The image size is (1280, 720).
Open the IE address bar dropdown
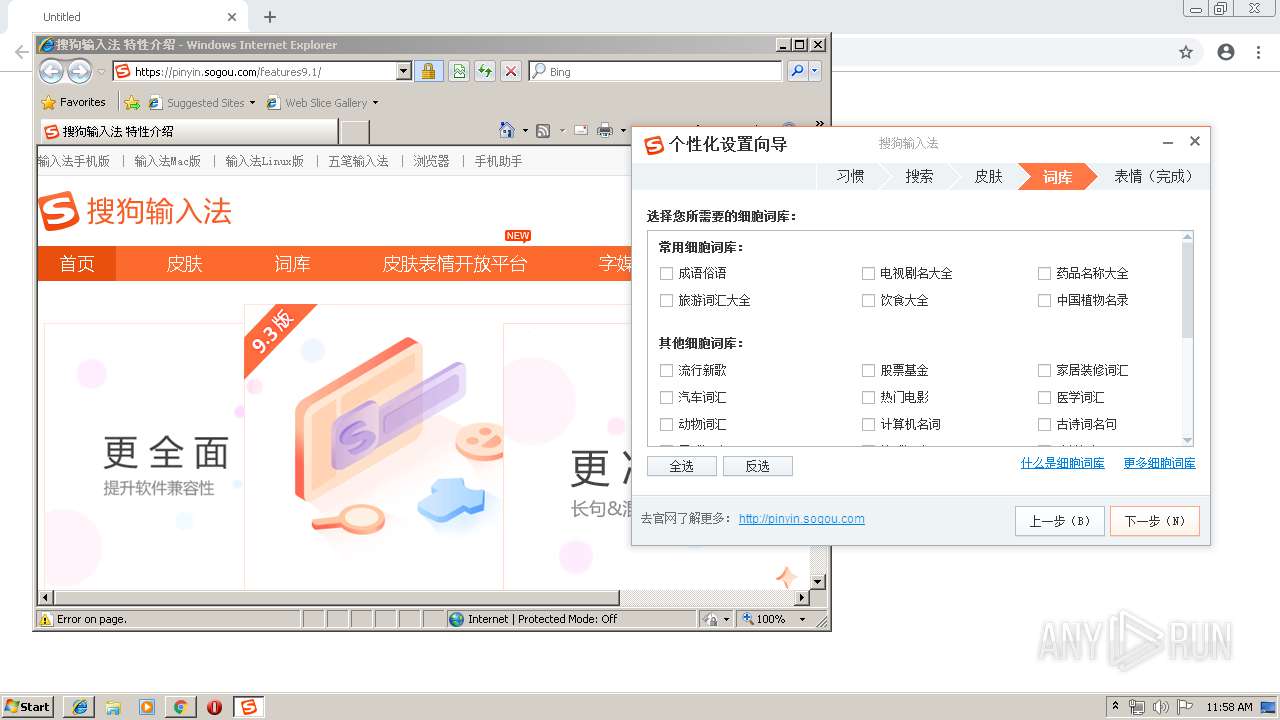[x=404, y=71]
